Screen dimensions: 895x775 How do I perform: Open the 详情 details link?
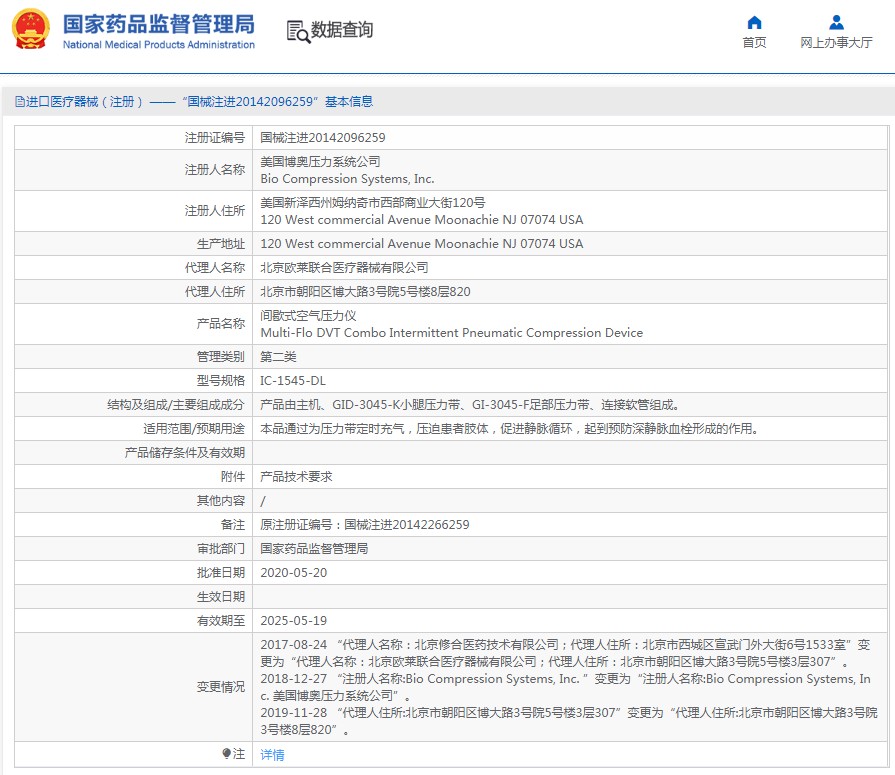[272, 754]
